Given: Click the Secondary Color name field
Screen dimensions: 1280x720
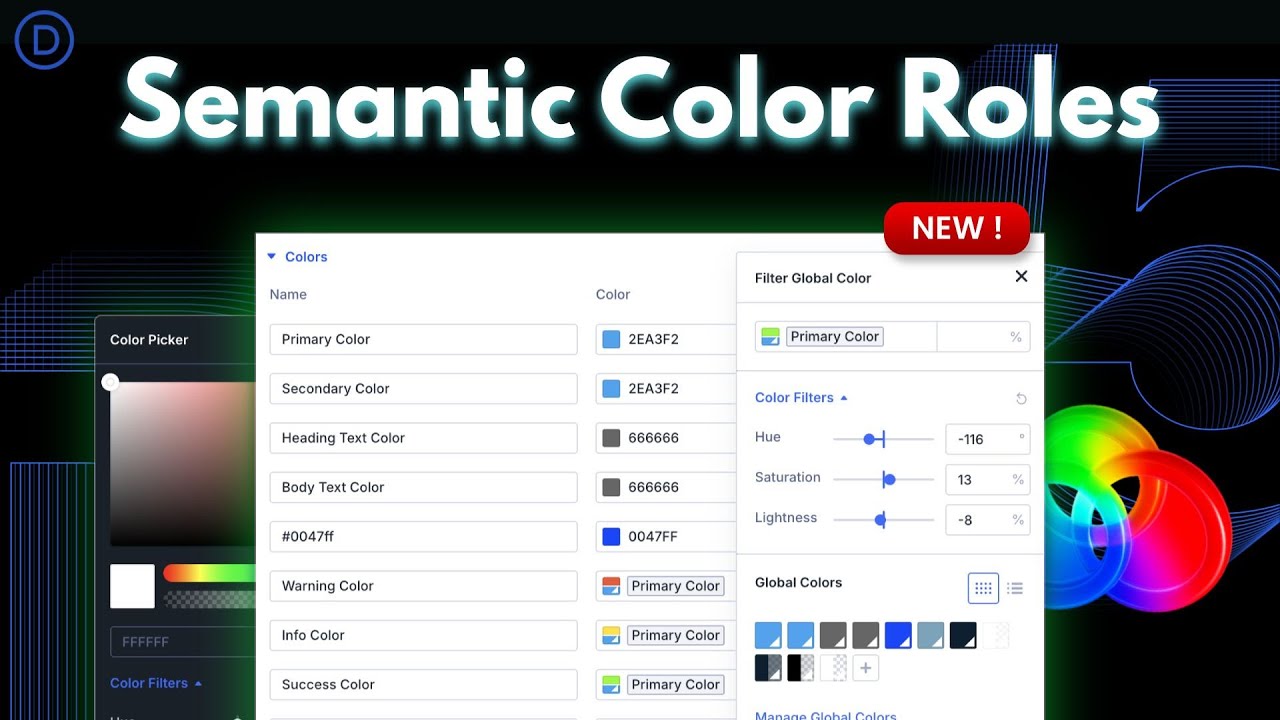Looking at the screenshot, I should coord(424,388).
